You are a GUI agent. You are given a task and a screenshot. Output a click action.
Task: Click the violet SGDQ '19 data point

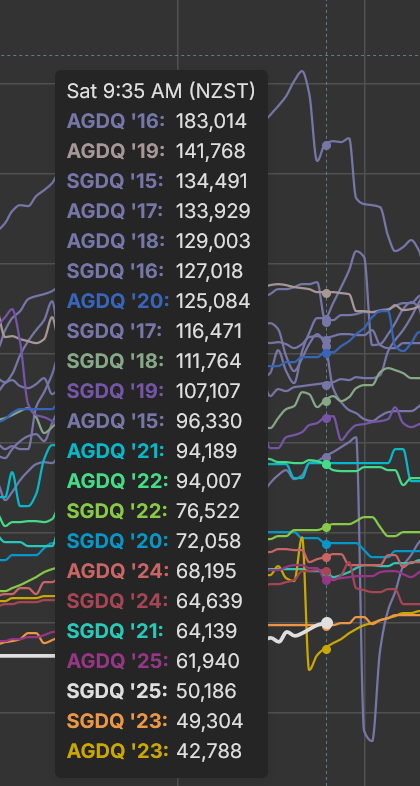[x=326, y=418]
